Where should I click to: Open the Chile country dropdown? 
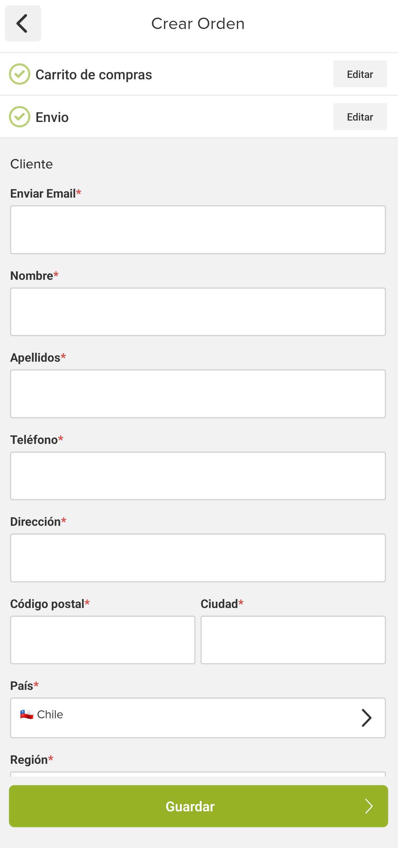pos(198,718)
